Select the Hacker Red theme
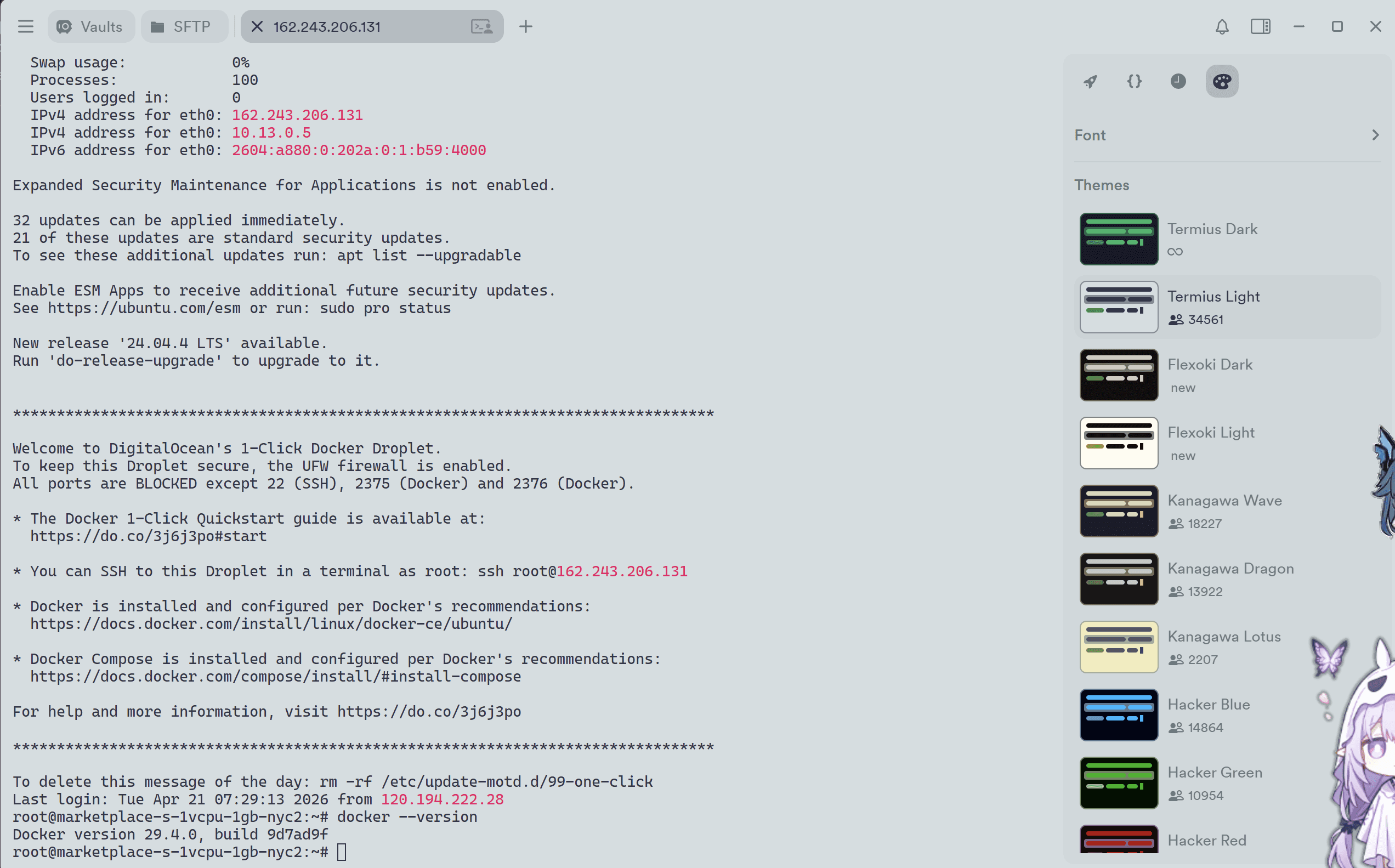 1227,840
